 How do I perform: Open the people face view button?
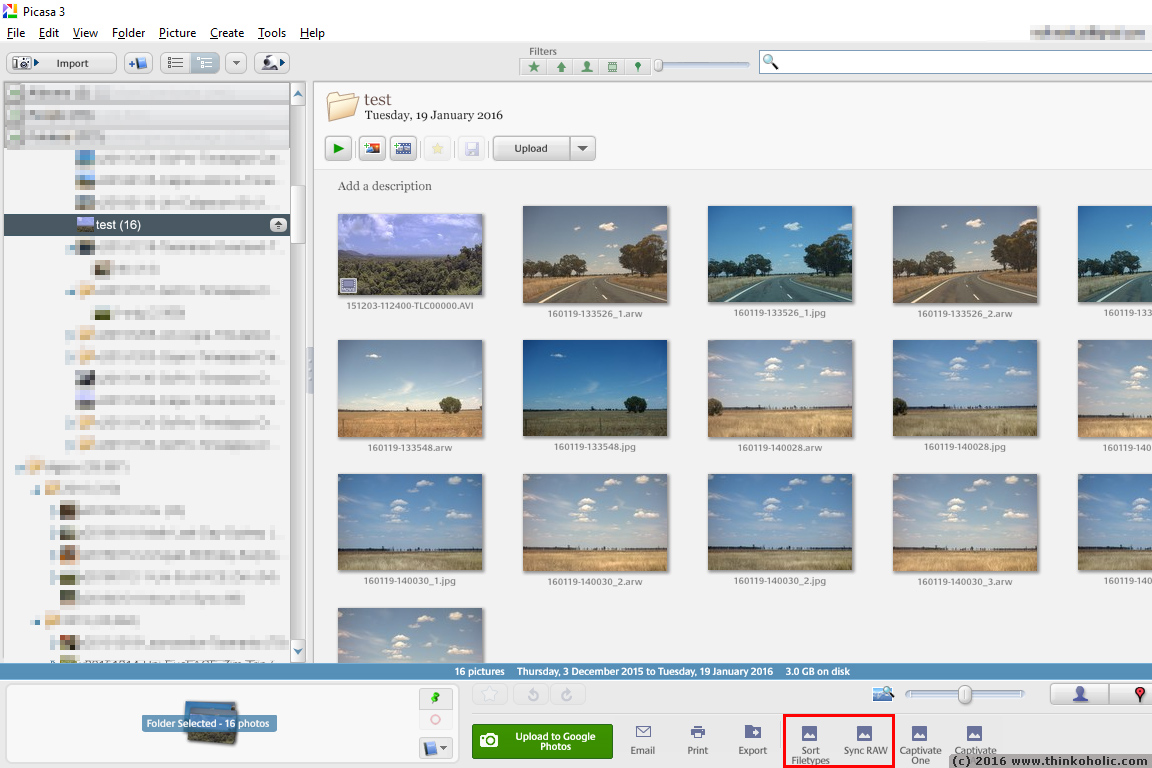point(270,63)
